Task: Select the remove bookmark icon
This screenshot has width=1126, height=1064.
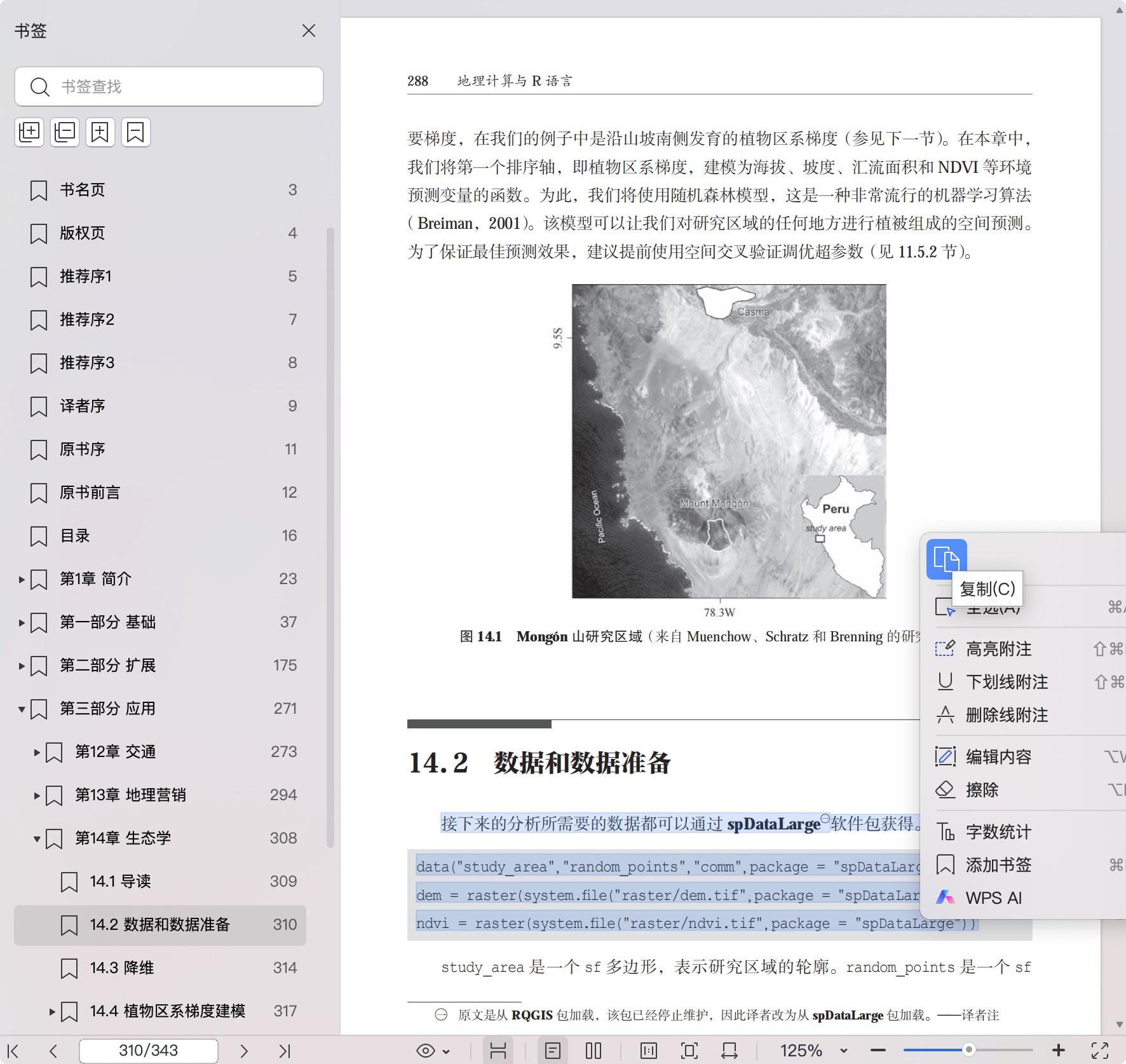Action: (134, 132)
